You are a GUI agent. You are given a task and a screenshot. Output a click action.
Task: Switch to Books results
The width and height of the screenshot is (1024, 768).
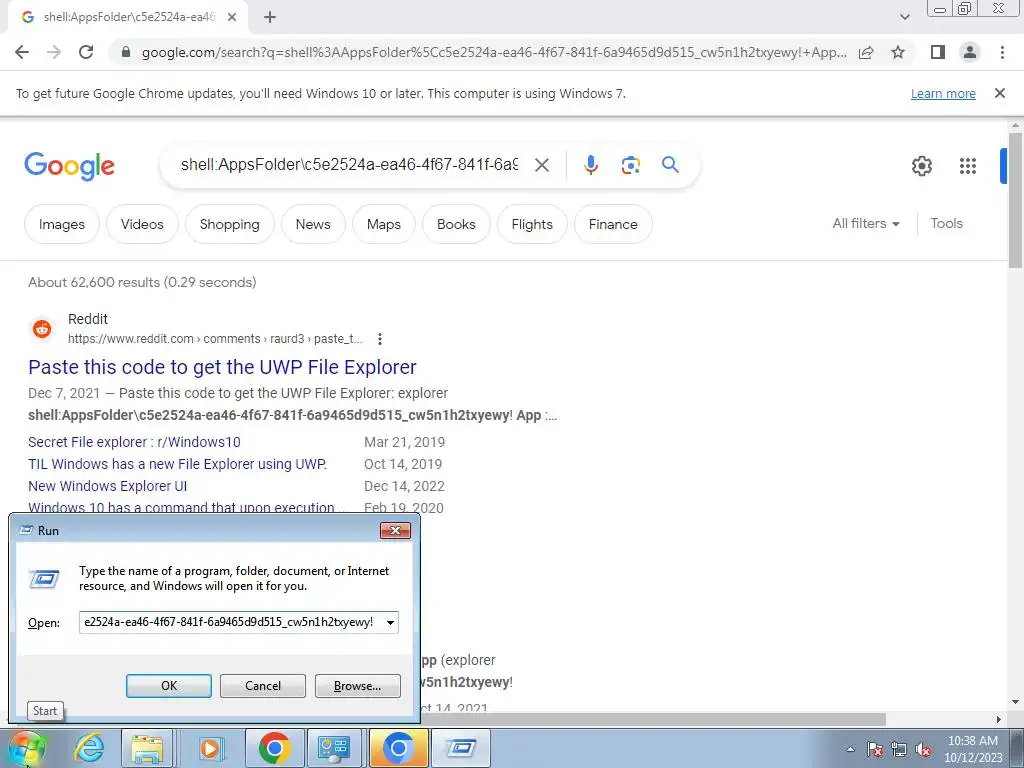[x=456, y=224]
